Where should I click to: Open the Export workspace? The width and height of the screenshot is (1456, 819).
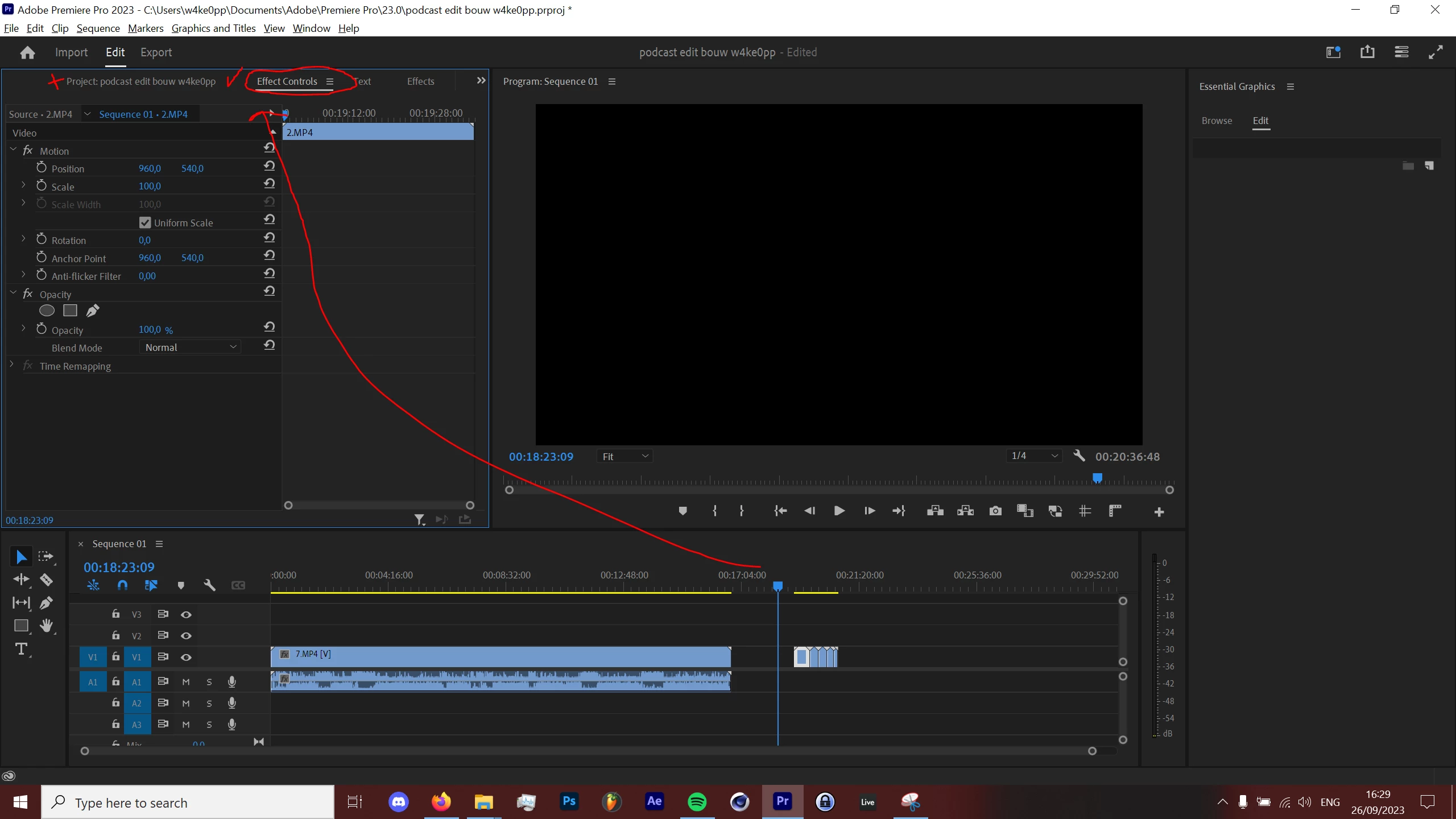(x=156, y=52)
